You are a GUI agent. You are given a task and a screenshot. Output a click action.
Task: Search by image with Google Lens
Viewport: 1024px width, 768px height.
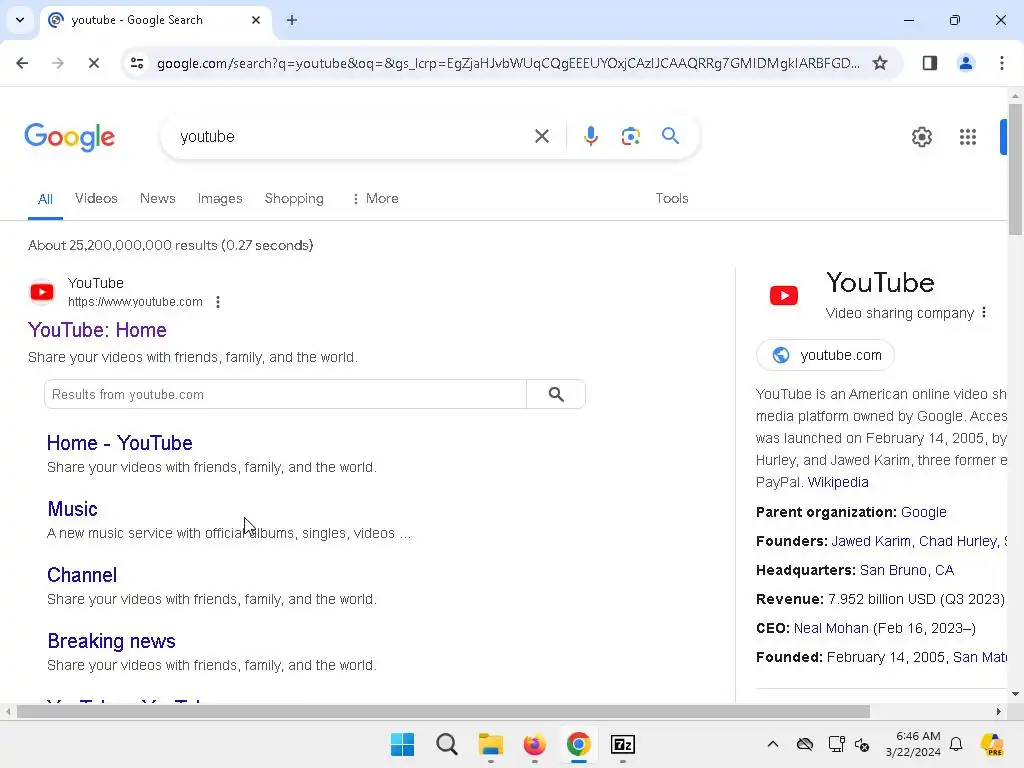630,136
